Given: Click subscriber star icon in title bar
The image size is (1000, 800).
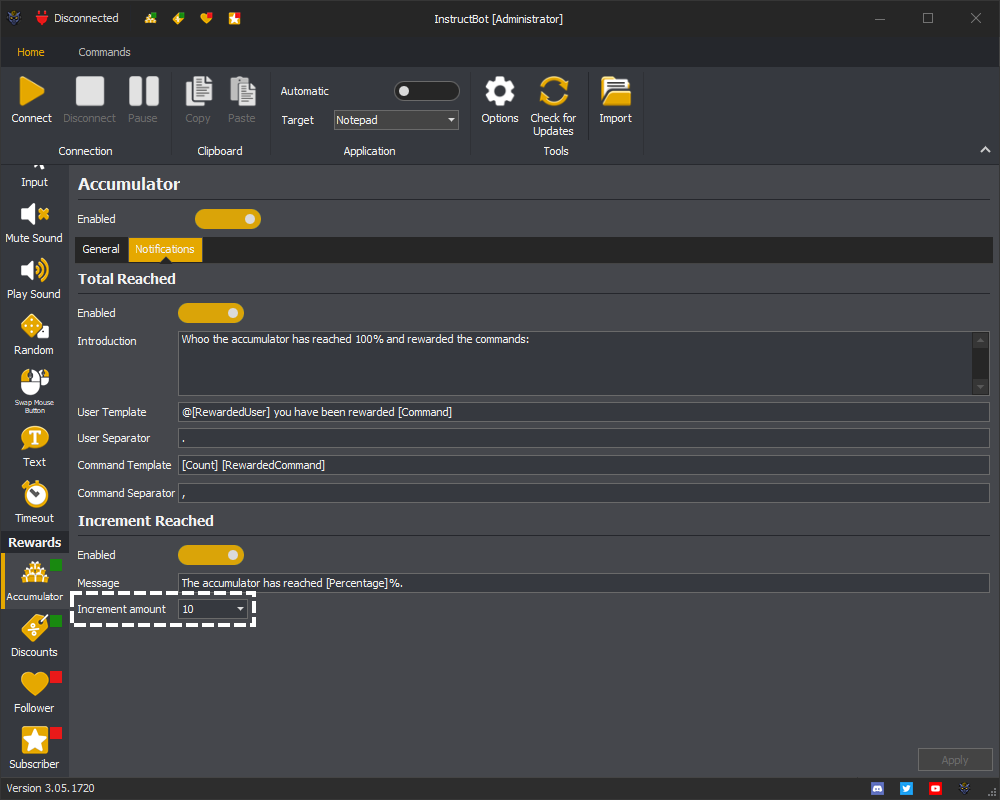Looking at the screenshot, I should pyautogui.click(x=235, y=19).
